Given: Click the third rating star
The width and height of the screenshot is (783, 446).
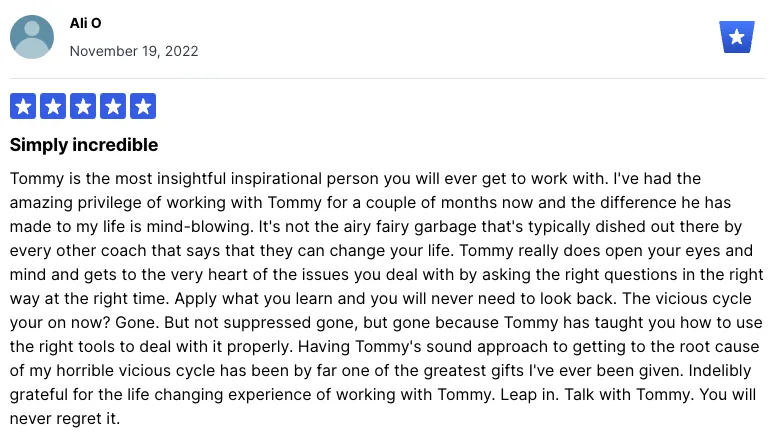Looking at the screenshot, I should pyautogui.click(x=83, y=106).
